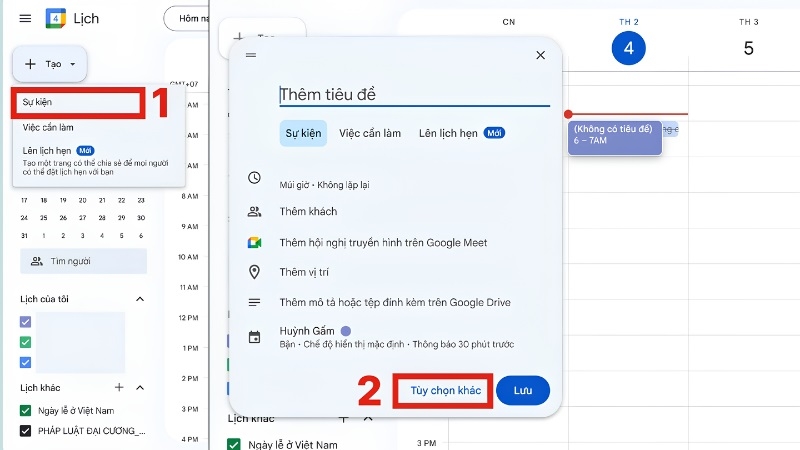This screenshot has width=800, height=450.
Task: Click the calendar icon beside Huỳnh Gấm
Action: pos(254,337)
